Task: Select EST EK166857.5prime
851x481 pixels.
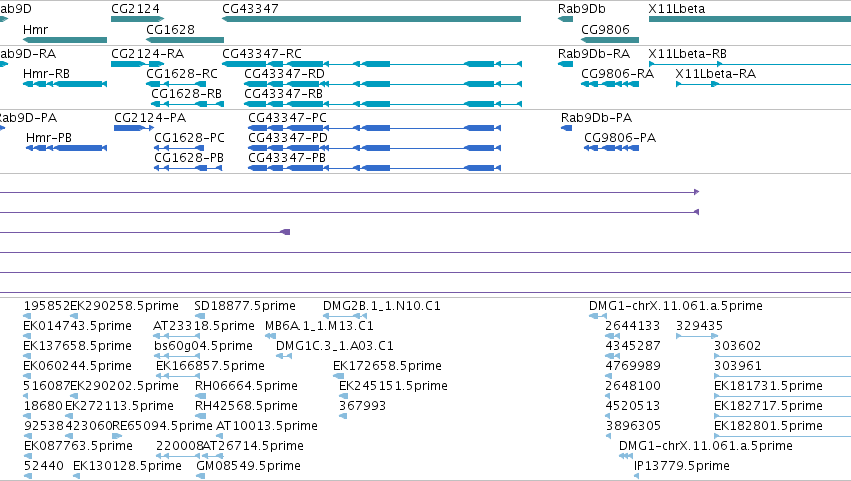Action: (210, 366)
